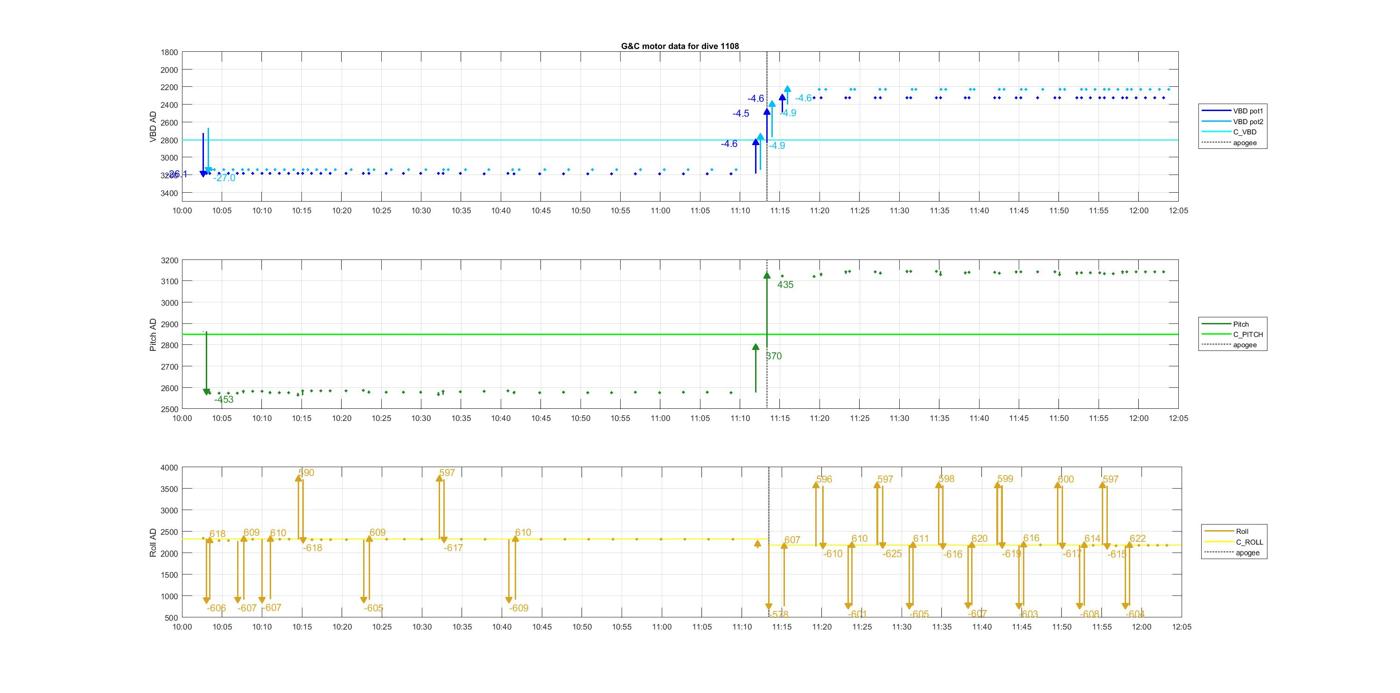Click the '614' roll move label

coord(1092,539)
